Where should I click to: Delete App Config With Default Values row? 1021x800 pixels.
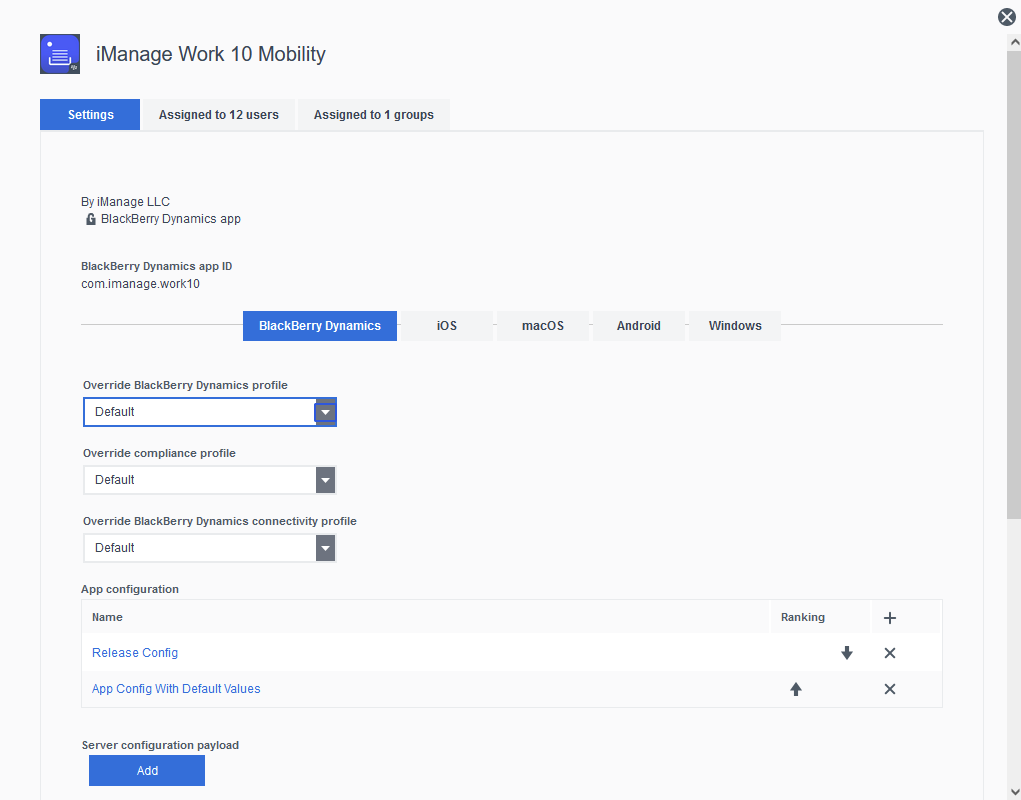pos(890,689)
